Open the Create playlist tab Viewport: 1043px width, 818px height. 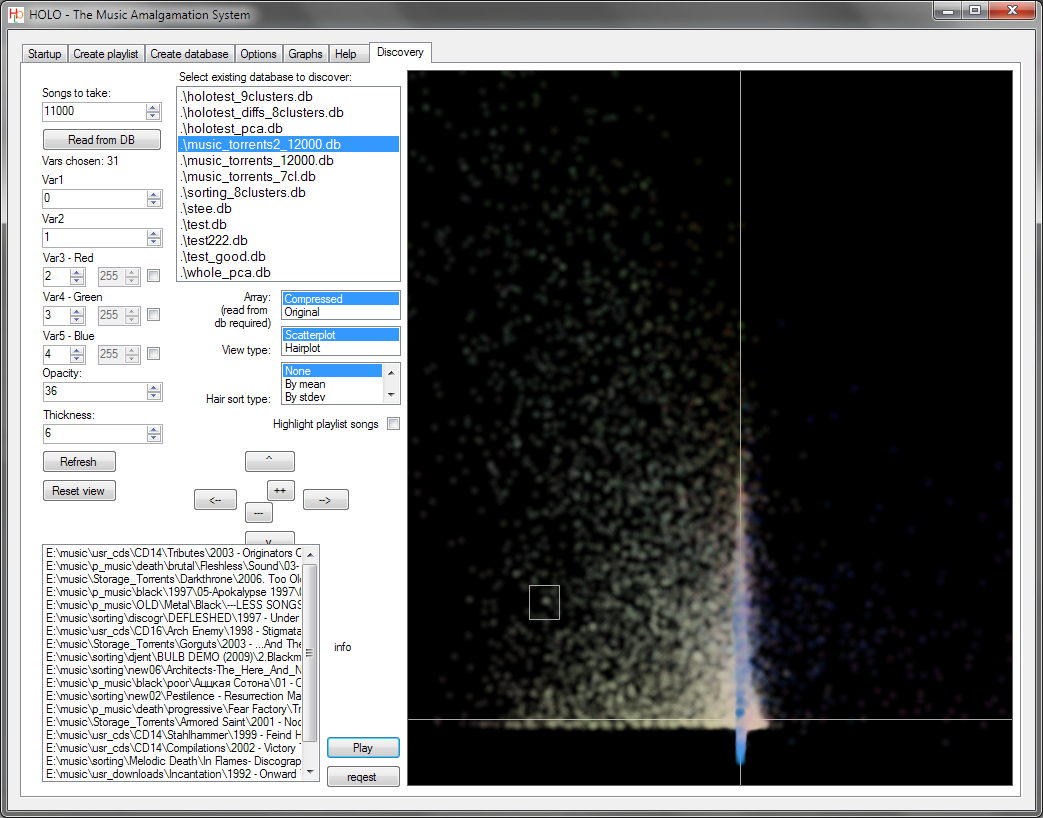tap(106, 54)
